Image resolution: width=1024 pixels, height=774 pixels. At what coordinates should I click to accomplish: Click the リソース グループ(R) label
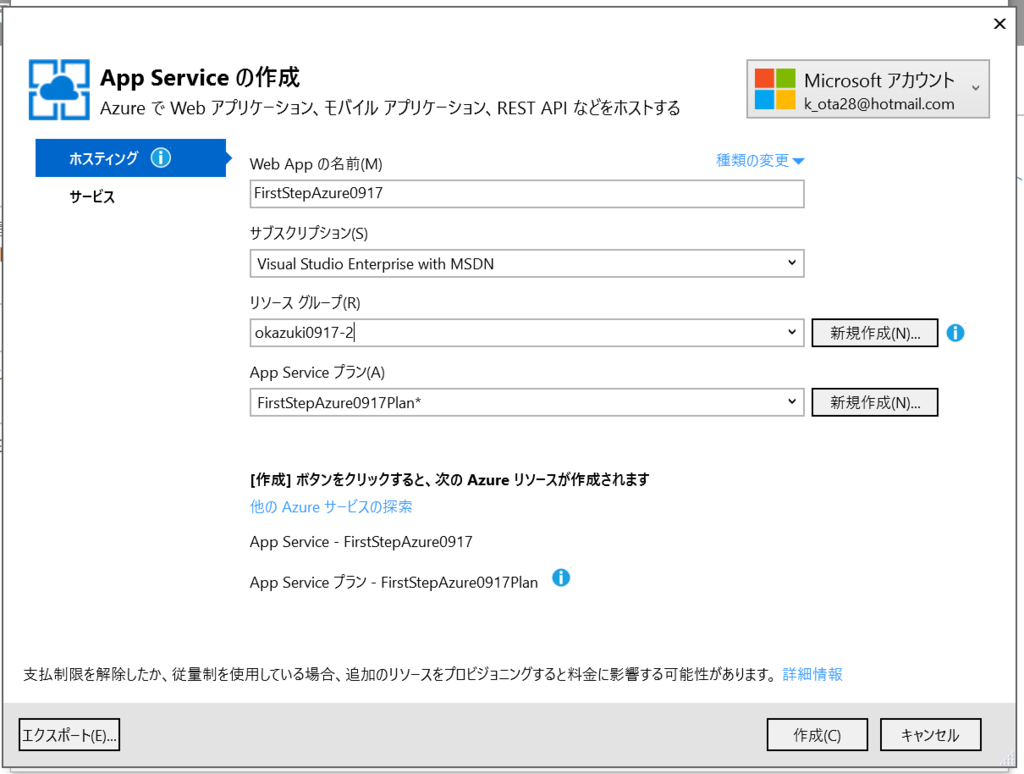point(305,302)
